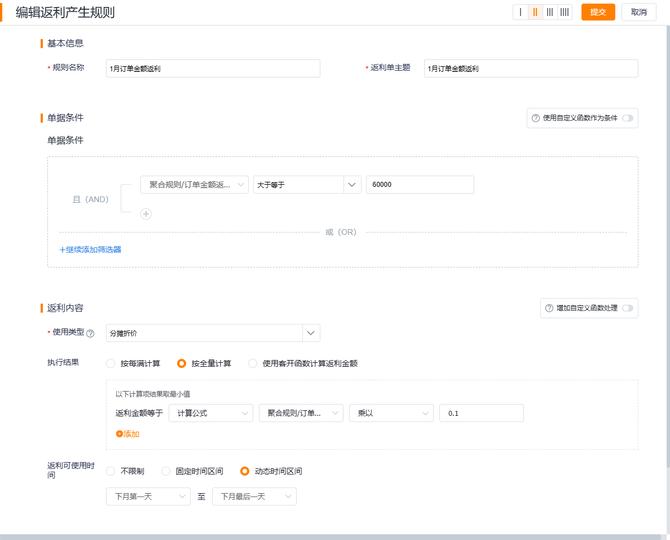
Task: Click the plus icon under AND condition
Action: (145, 213)
